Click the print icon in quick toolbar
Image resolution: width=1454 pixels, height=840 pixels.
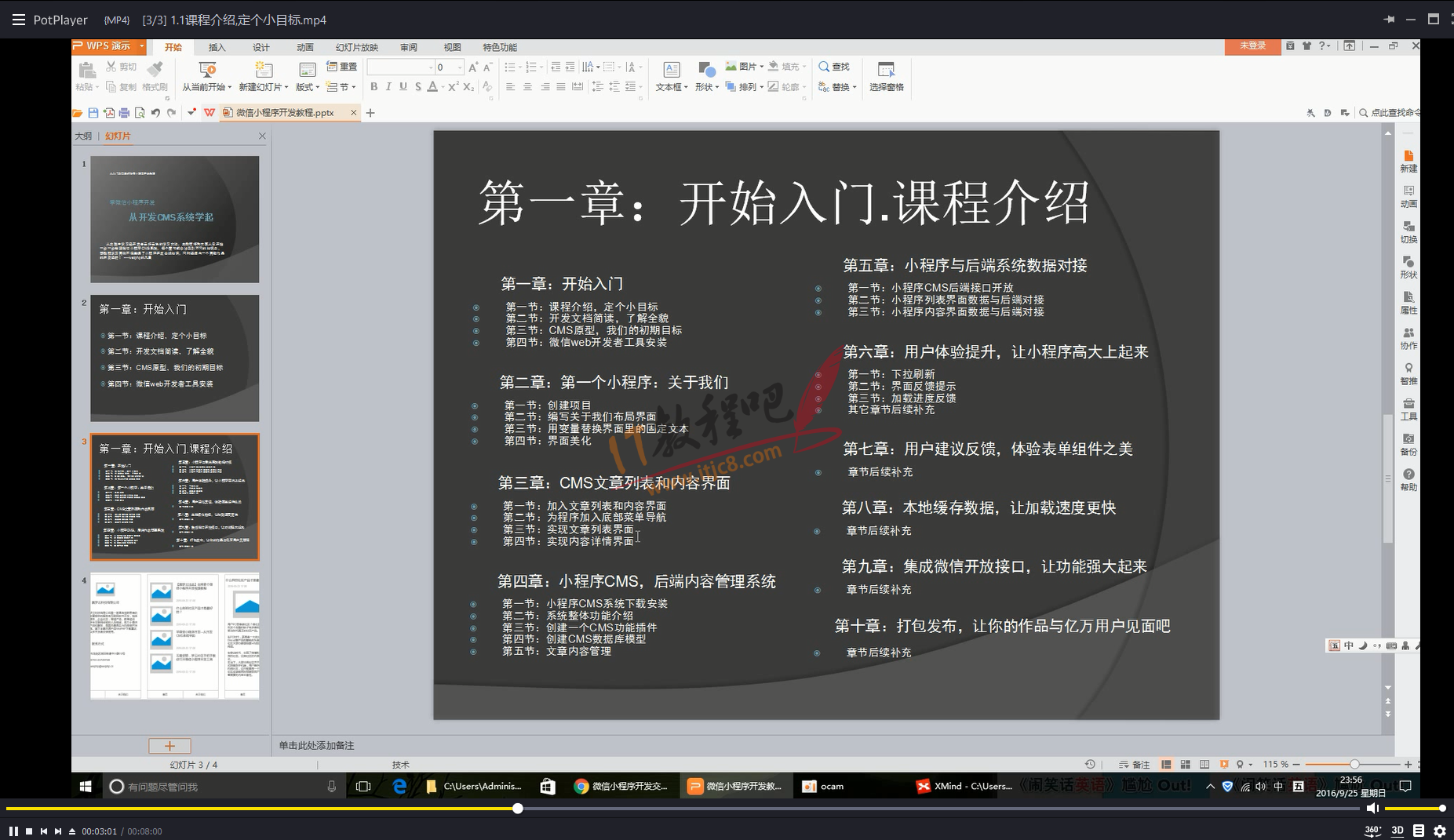(x=124, y=113)
